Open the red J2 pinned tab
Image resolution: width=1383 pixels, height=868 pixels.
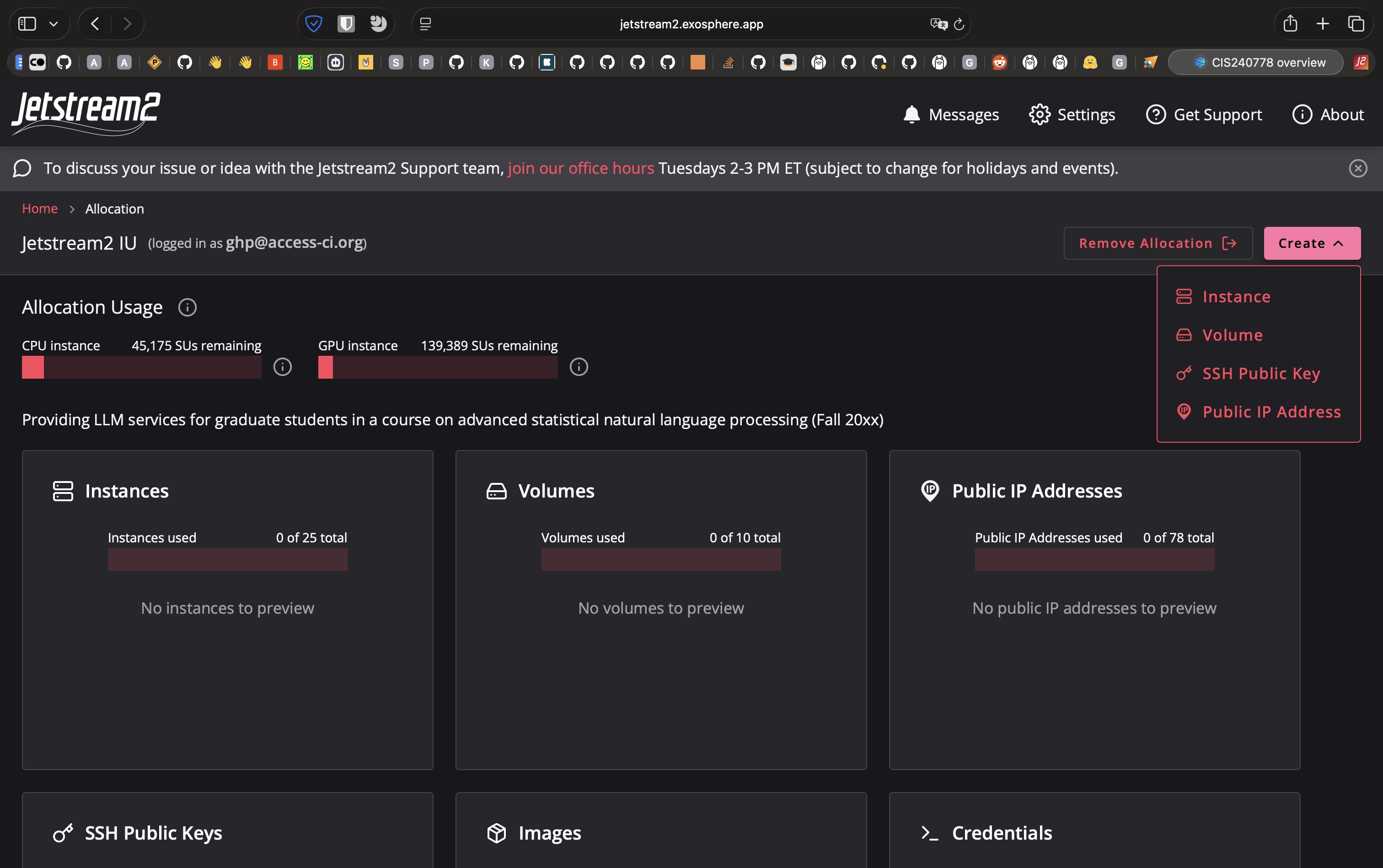coord(1360,62)
